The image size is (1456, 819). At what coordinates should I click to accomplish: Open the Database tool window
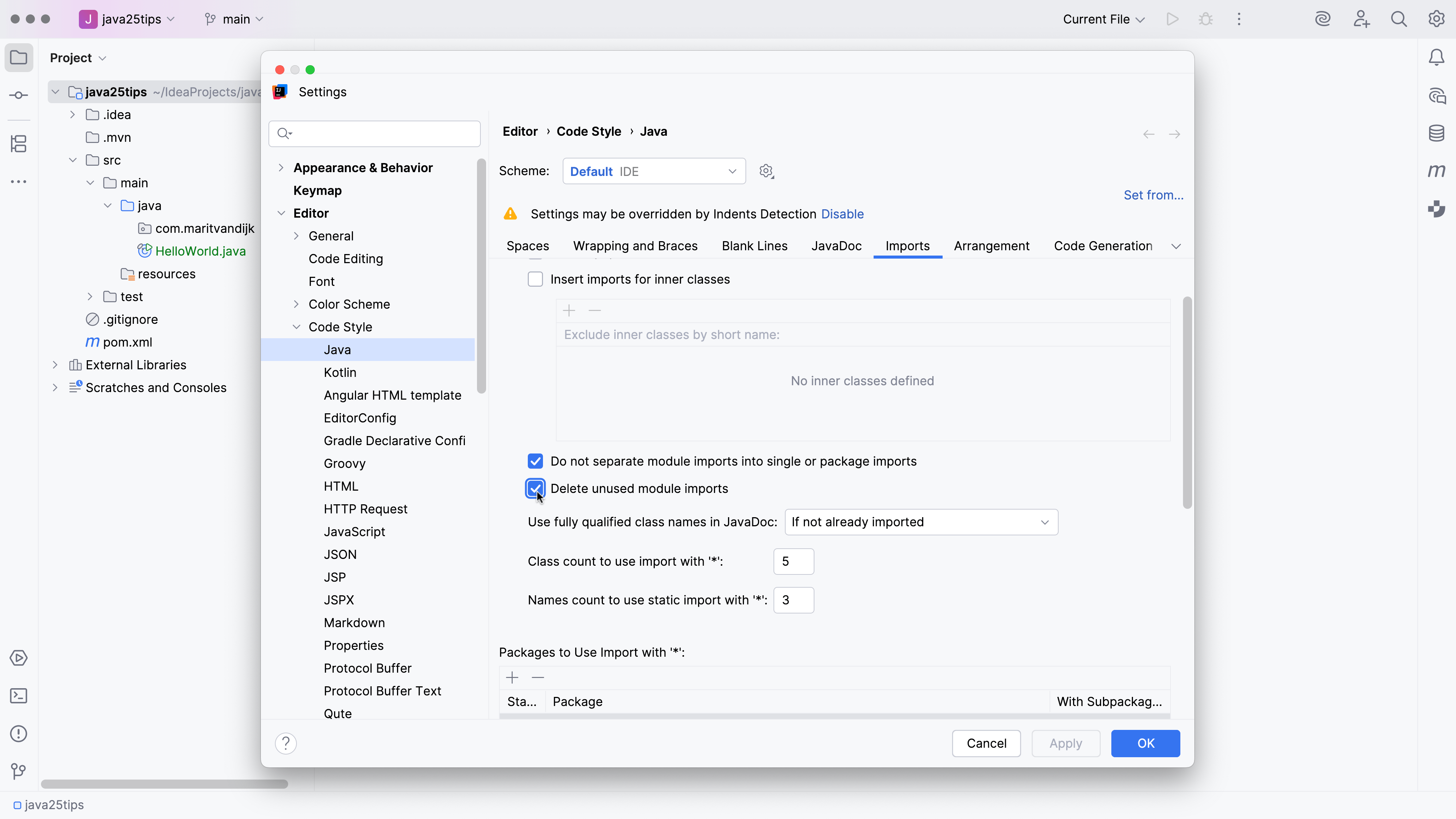(x=1437, y=133)
